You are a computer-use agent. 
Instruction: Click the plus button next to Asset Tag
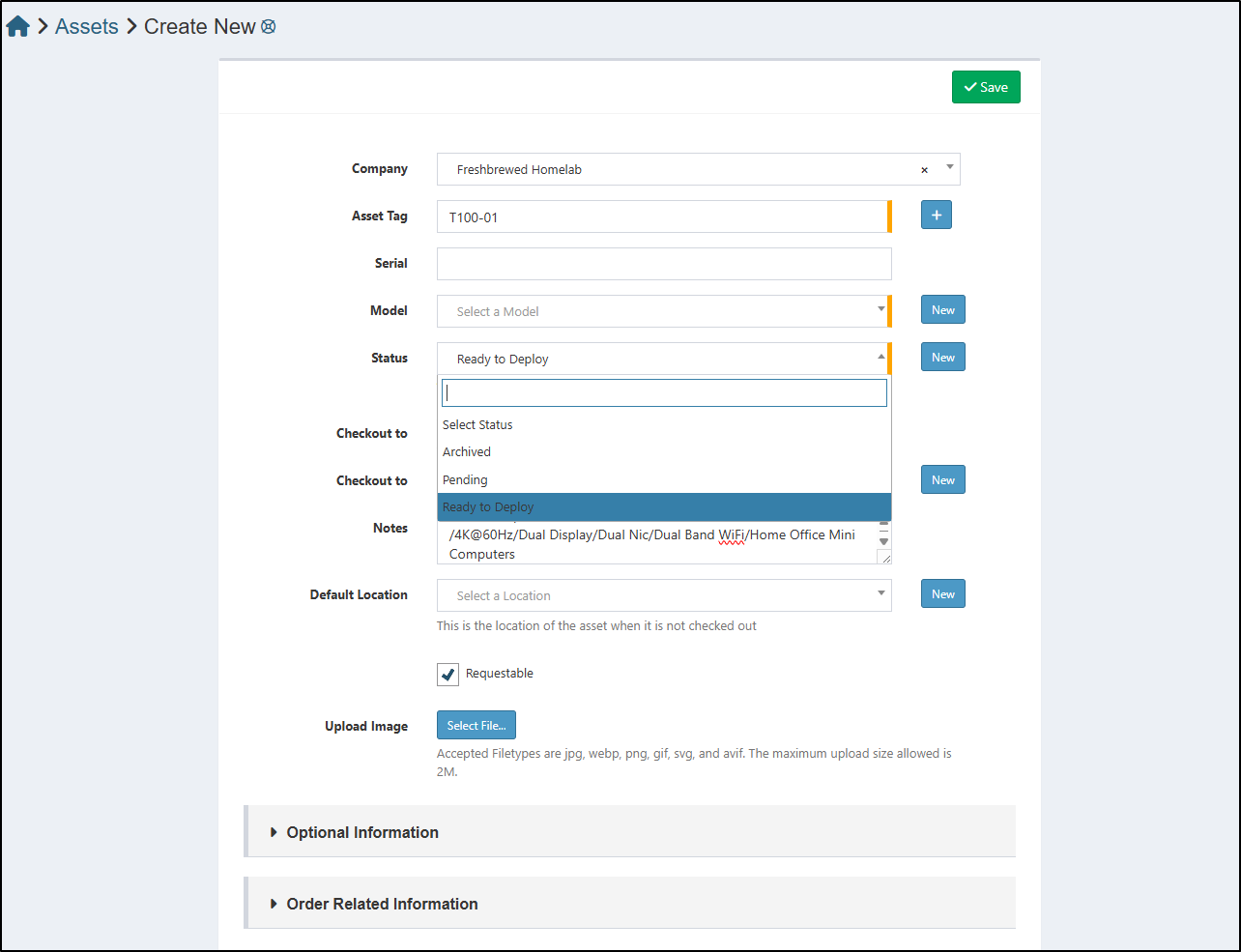936,215
